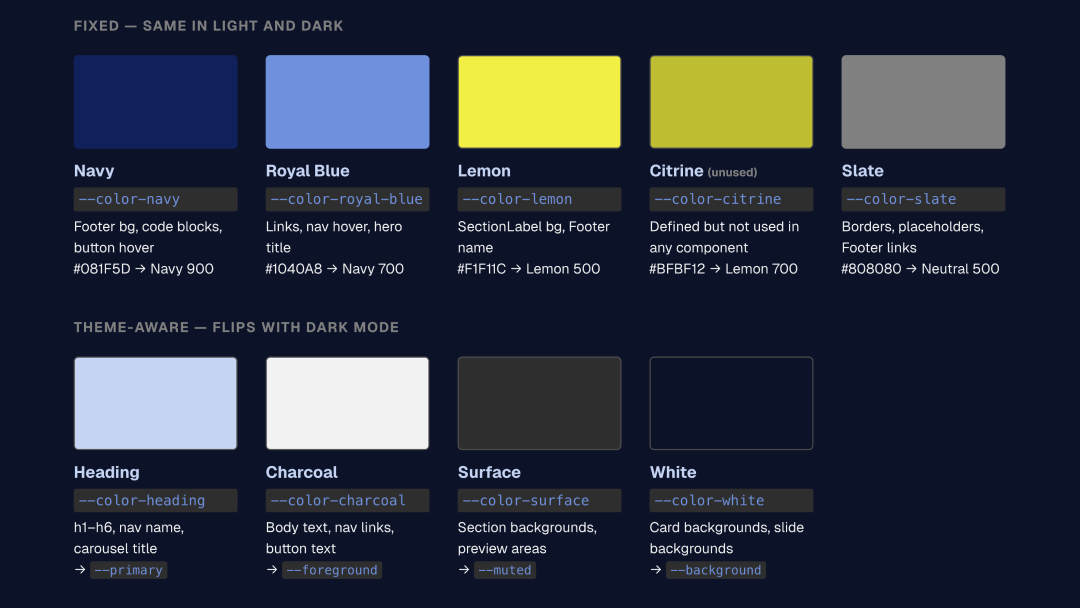Click the White theme-aware swatch

pyautogui.click(x=731, y=403)
